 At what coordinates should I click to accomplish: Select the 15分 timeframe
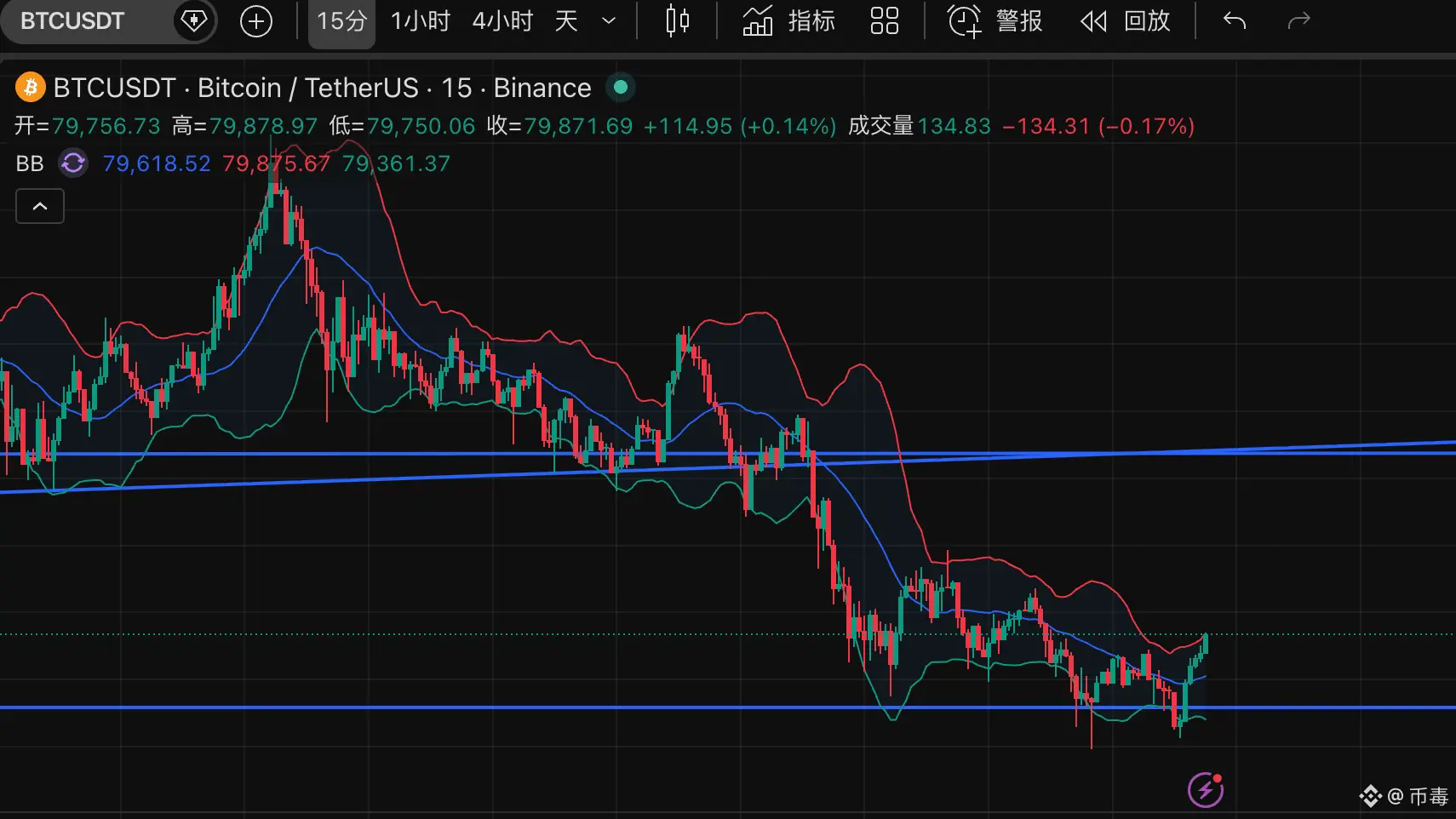coord(341,20)
